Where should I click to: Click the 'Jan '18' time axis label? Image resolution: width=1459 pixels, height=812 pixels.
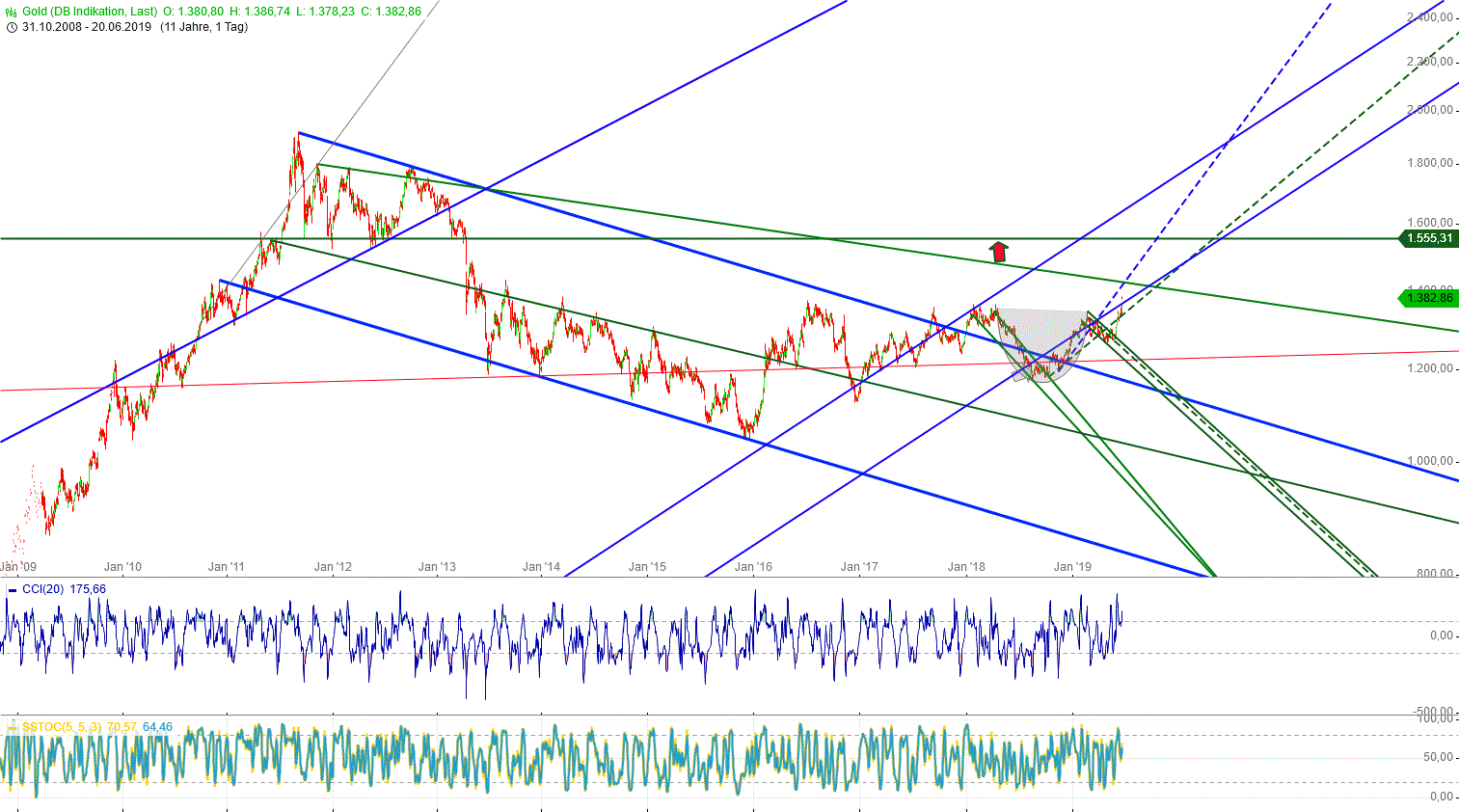click(x=966, y=567)
